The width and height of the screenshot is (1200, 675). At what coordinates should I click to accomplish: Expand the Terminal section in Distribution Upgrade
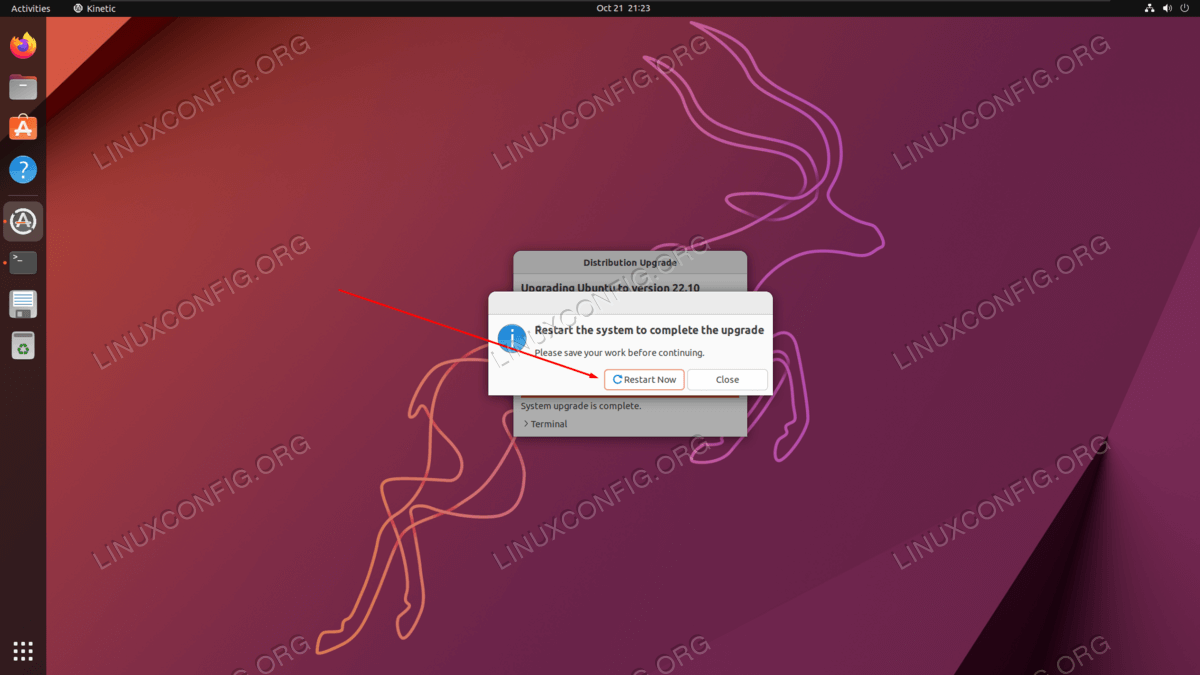(x=545, y=424)
